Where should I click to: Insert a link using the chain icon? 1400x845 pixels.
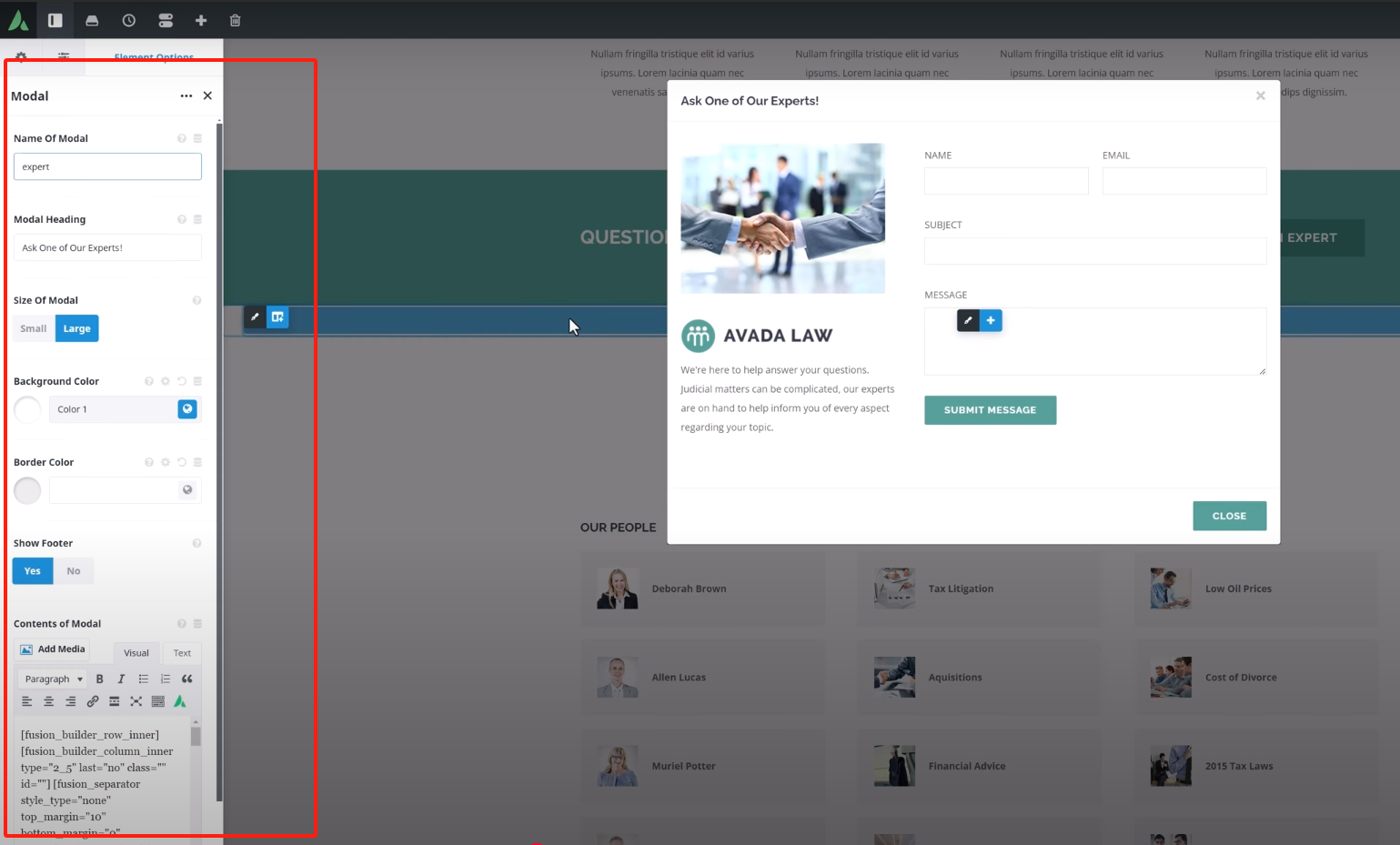(x=93, y=701)
